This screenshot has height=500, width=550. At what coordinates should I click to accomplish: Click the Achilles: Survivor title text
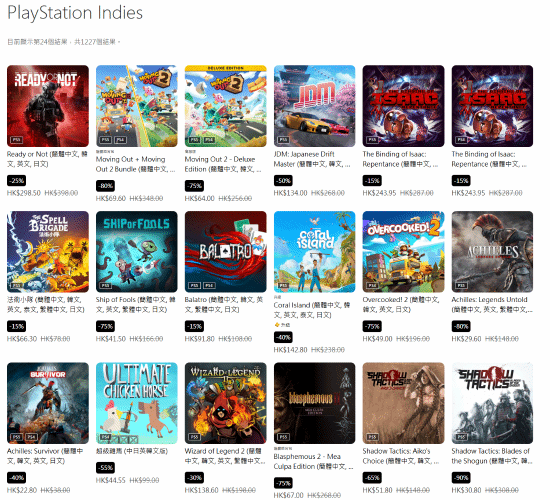(x=45, y=456)
